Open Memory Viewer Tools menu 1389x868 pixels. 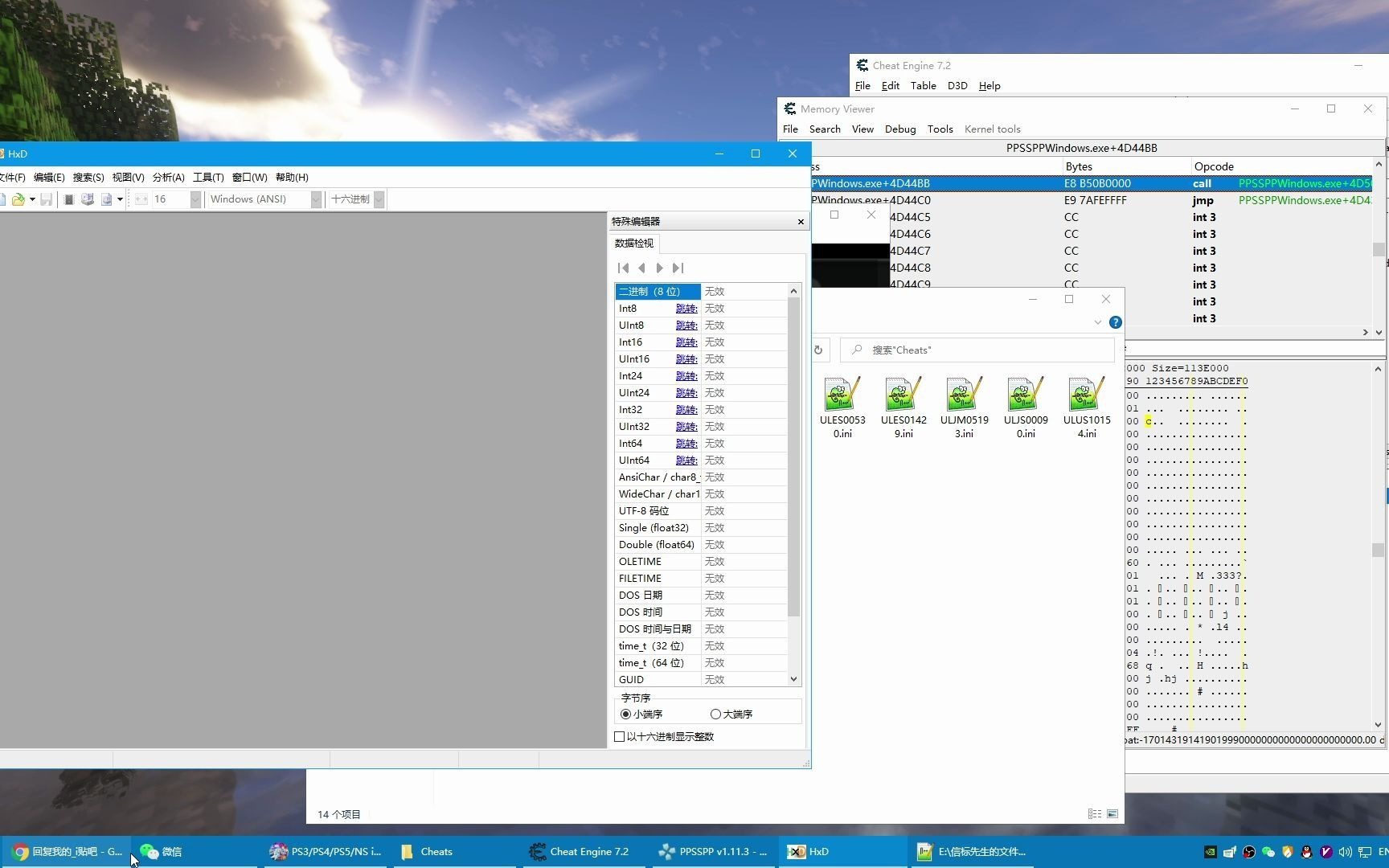pos(940,129)
